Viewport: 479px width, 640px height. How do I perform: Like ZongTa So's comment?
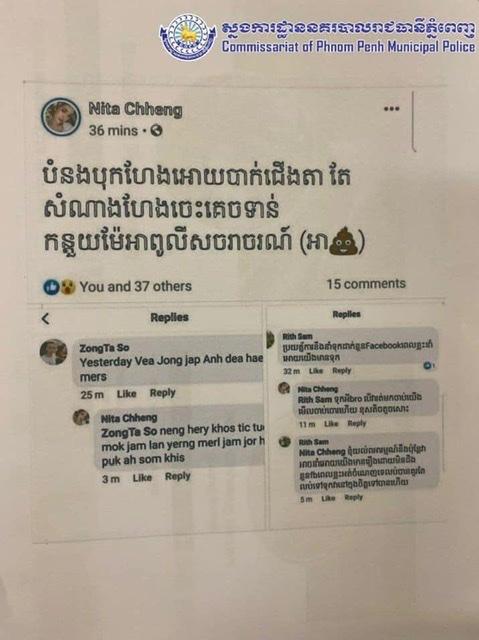click(126, 393)
